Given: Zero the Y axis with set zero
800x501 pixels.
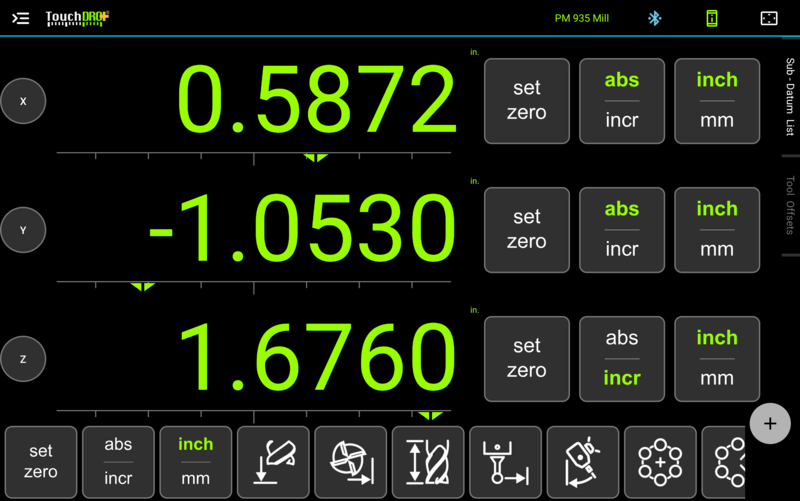Looking at the screenshot, I should click(527, 230).
